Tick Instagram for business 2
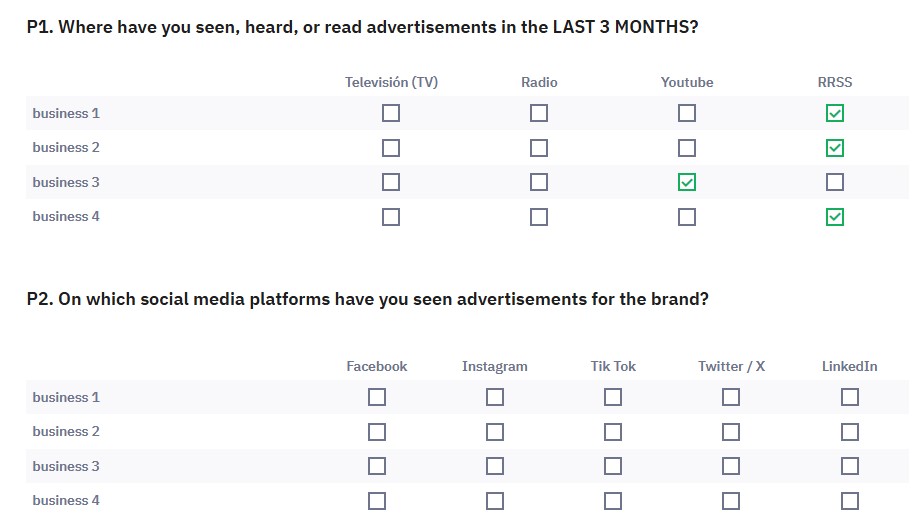Image resolution: width=914 pixels, height=529 pixels. 495,432
